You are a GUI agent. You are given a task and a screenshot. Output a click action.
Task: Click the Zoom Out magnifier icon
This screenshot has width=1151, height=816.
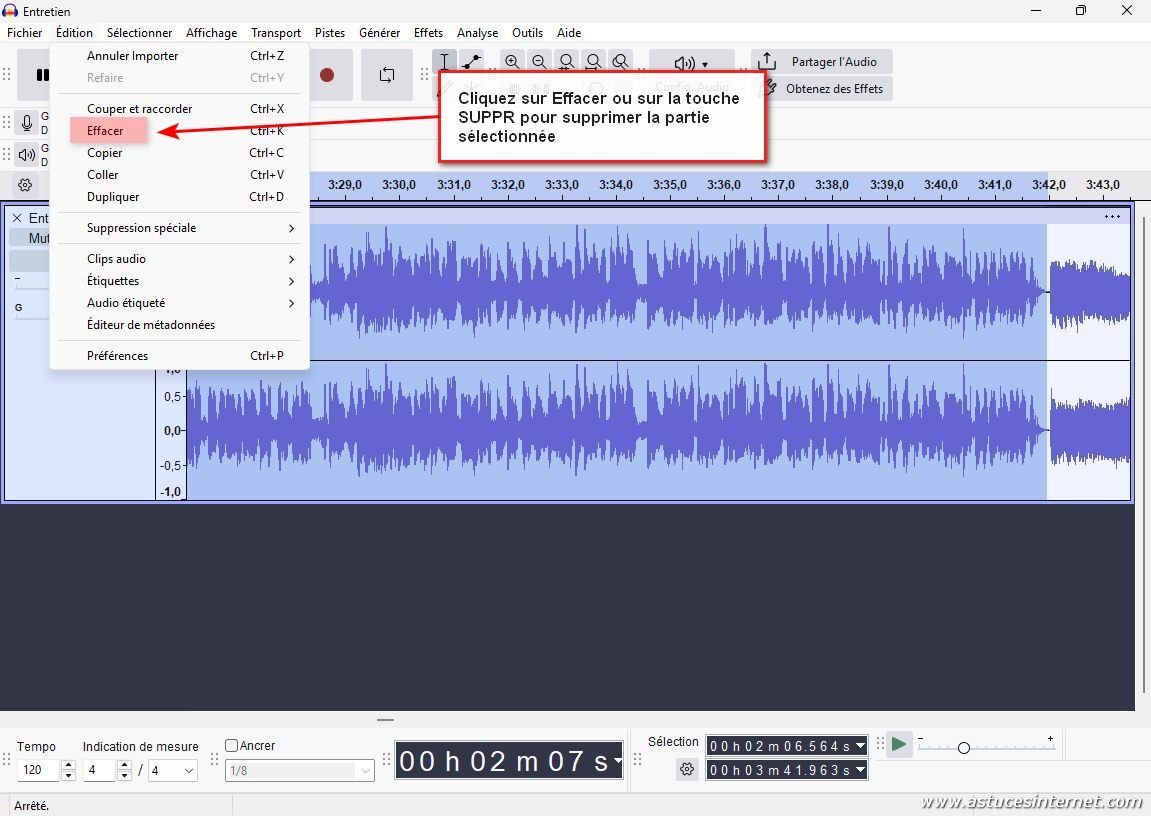(539, 62)
